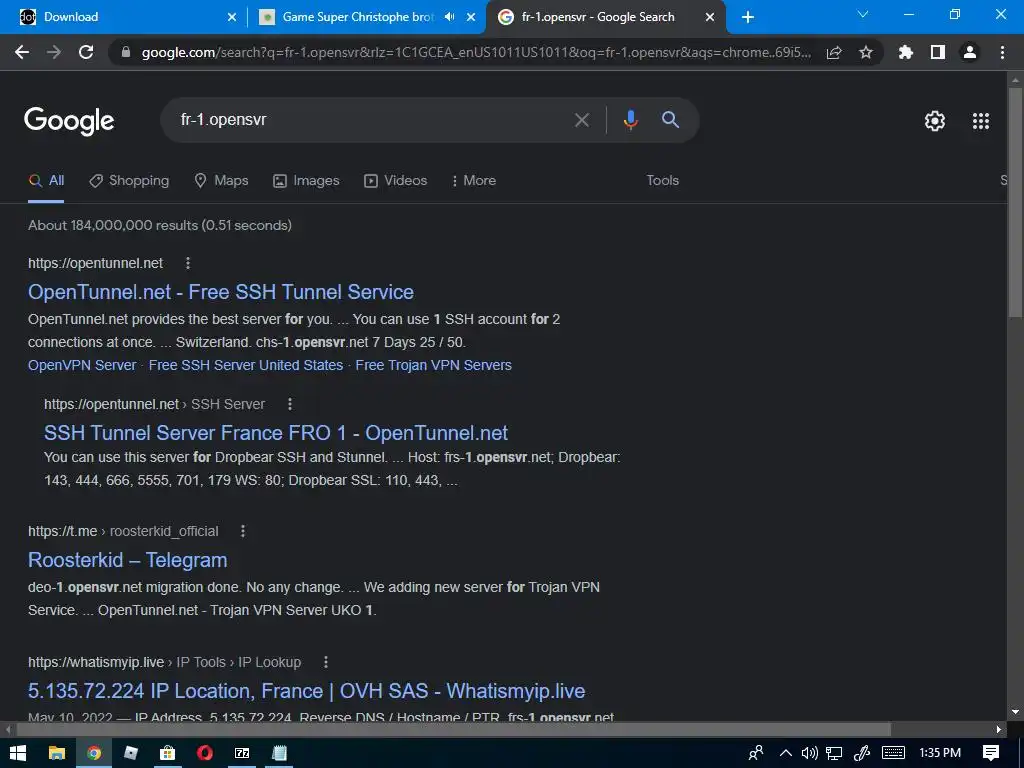Screen dimensions: 1024x768
Task: Open Google quick settings gear
Action: pos(935,121)
